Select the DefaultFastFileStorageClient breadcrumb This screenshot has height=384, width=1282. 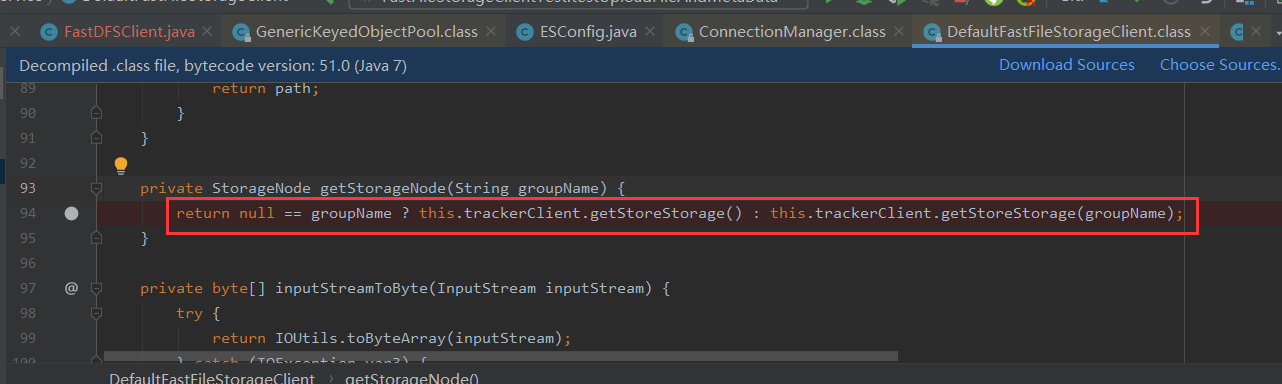212,378
